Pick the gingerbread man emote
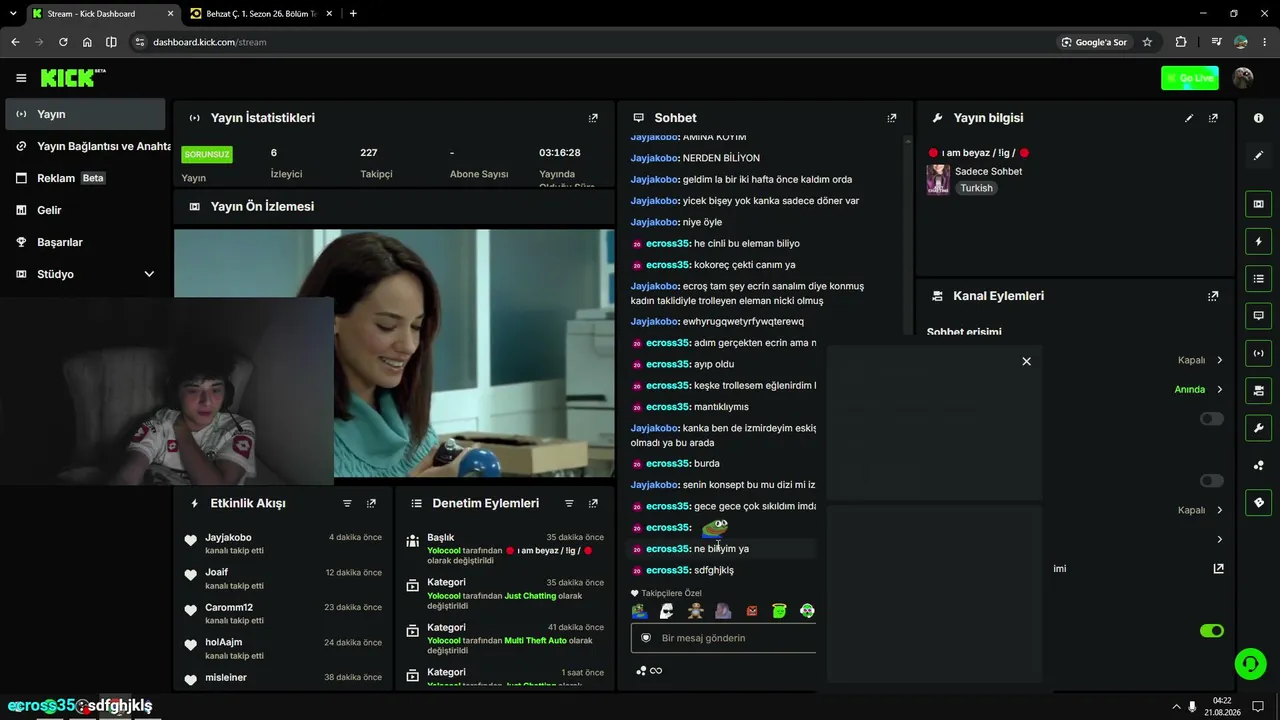 695,611
